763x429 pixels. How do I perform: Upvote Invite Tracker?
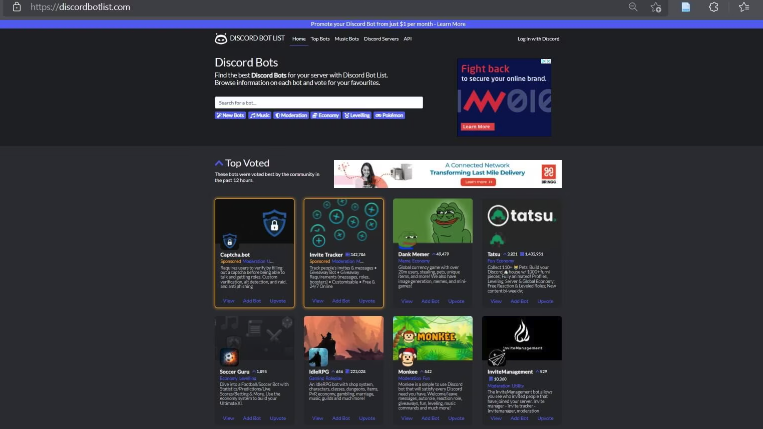click(367, 301)
